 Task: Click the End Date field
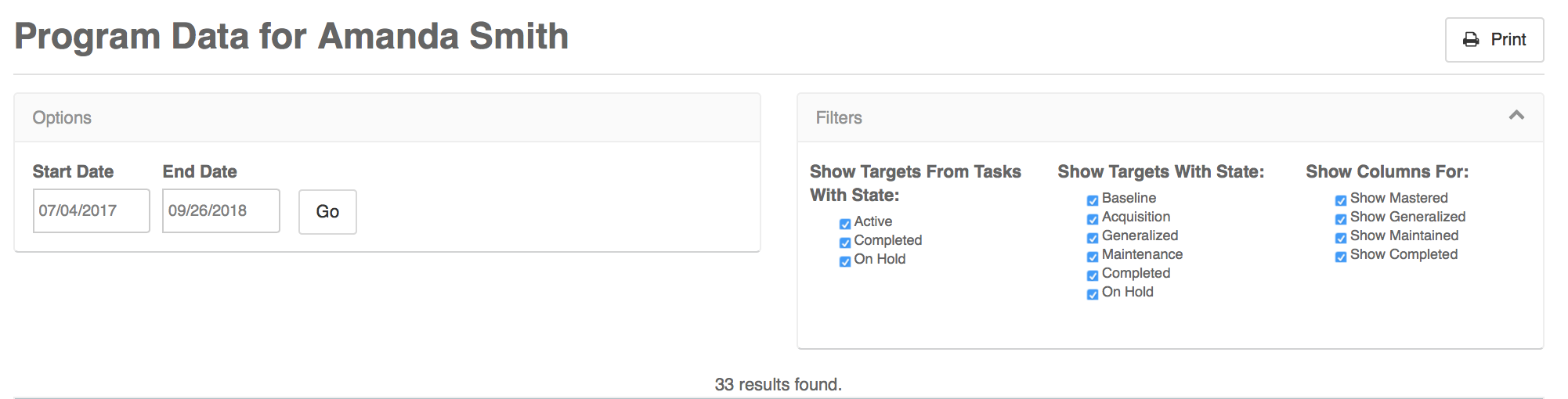(221, 210)
